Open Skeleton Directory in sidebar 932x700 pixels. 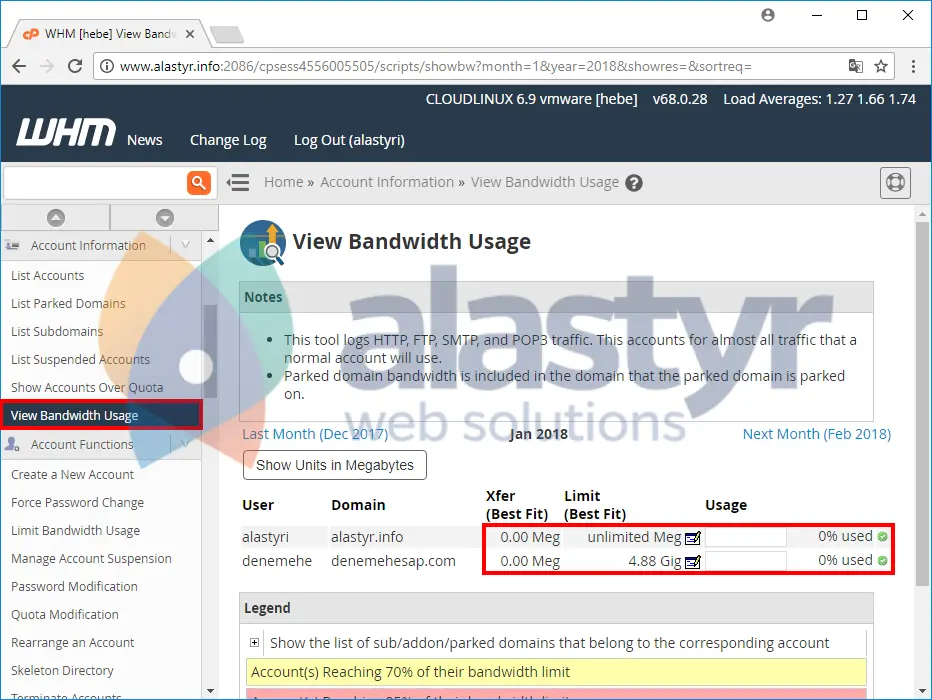(62, 670)
